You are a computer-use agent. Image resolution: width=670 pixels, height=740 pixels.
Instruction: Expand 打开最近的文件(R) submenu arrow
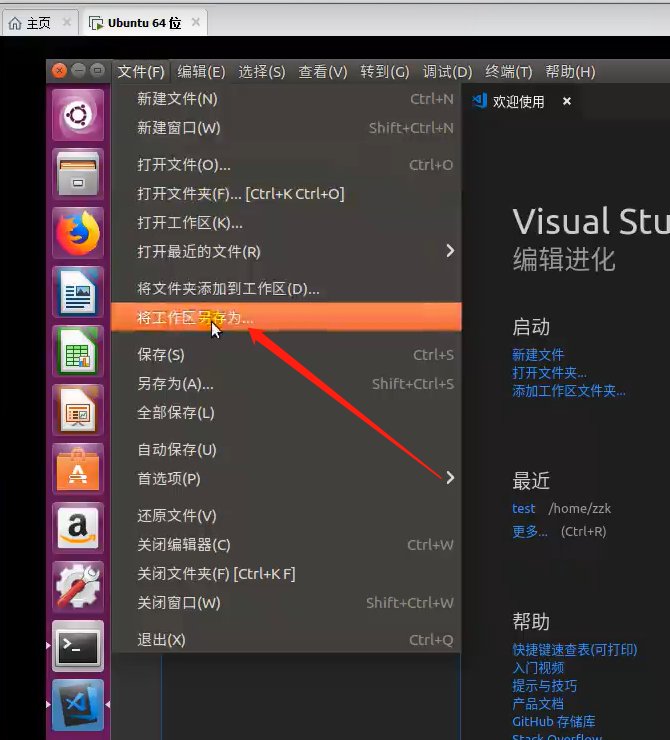[x=450, y=251]
